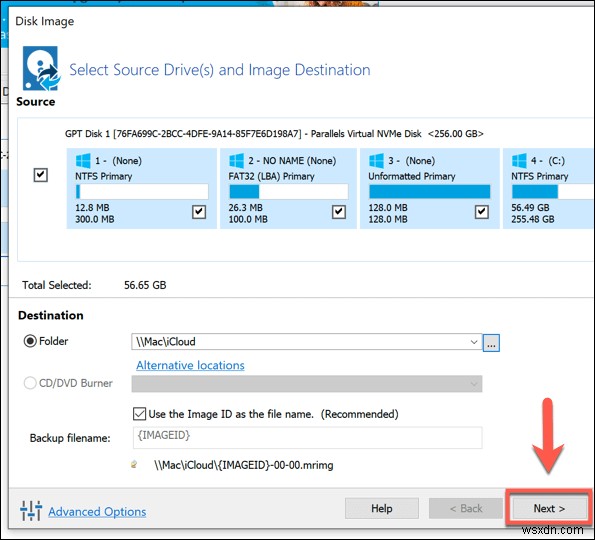
Task: Click partition 2 NO NAME usage bar
Action: (289, 192)
